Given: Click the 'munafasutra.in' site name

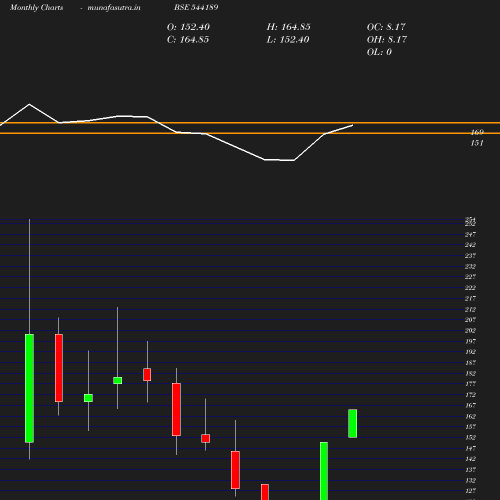Looking at the screenshot, I should 114,8.
